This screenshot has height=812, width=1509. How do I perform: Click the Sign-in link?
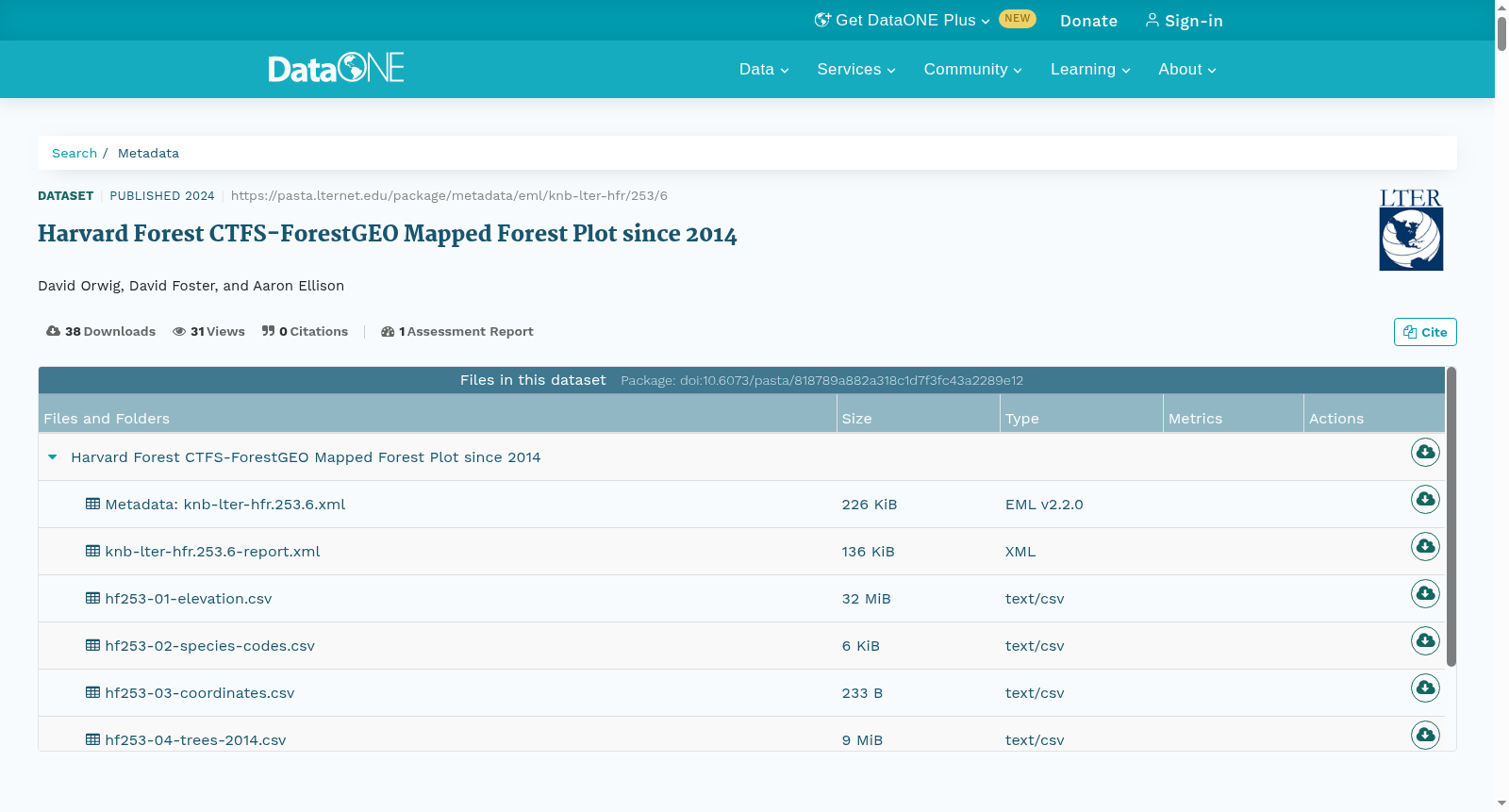(1185, 21)
